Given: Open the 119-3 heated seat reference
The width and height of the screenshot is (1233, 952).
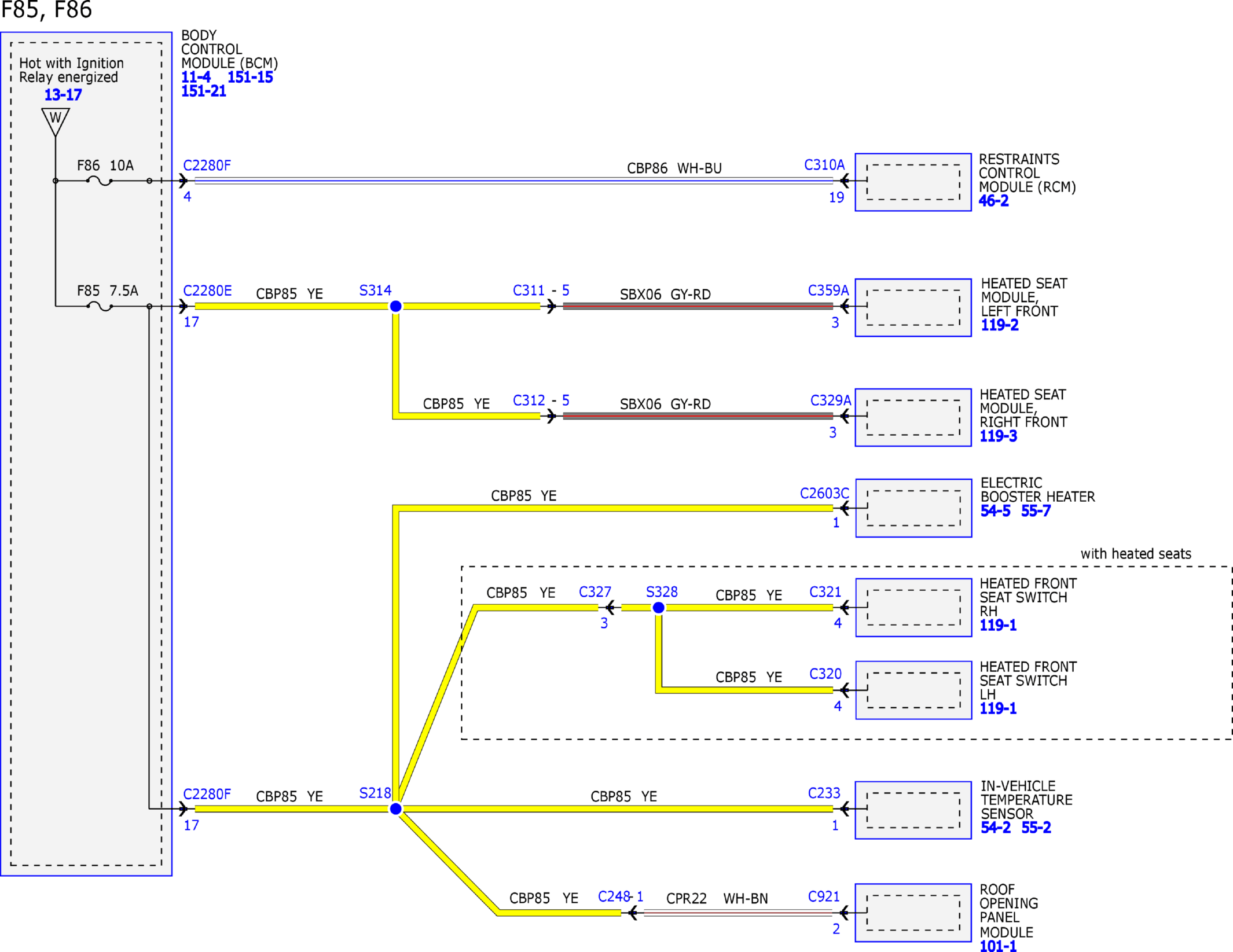Looking at the screenshot, I should click(998, 436).
